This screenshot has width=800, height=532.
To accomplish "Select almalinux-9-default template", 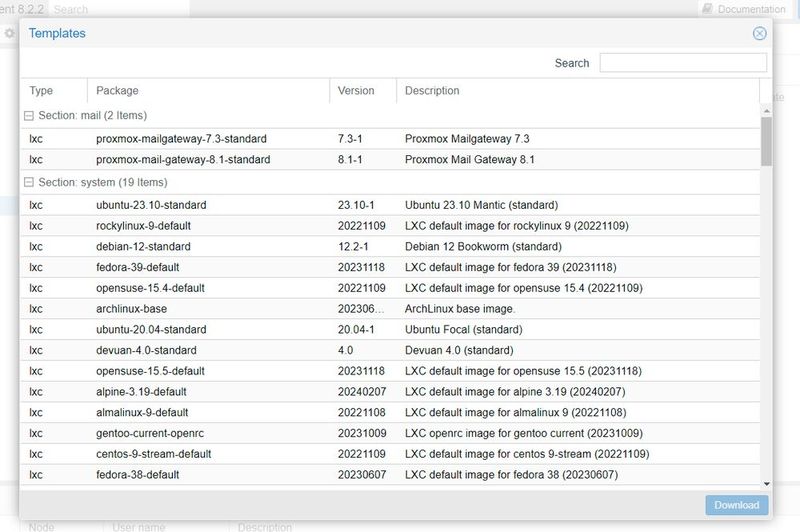I will [x=390, y=412].
